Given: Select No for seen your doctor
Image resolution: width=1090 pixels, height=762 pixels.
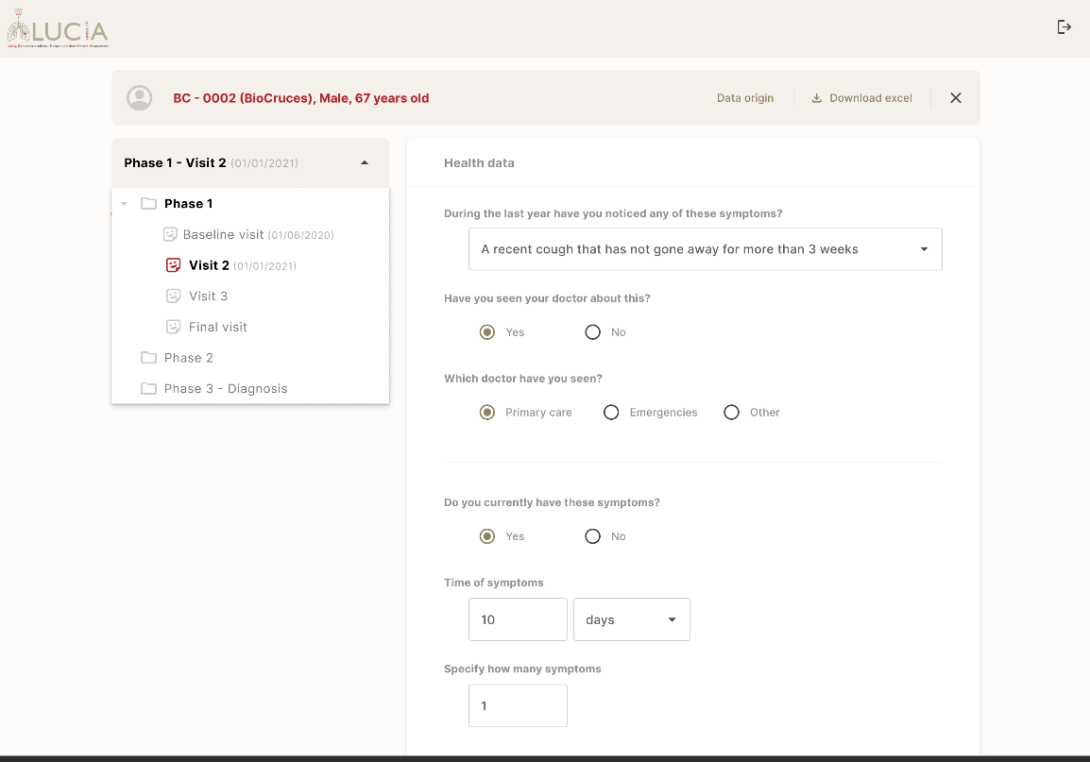Looking at the screenshot, I should pyautogui.click(x=592, y=332).
